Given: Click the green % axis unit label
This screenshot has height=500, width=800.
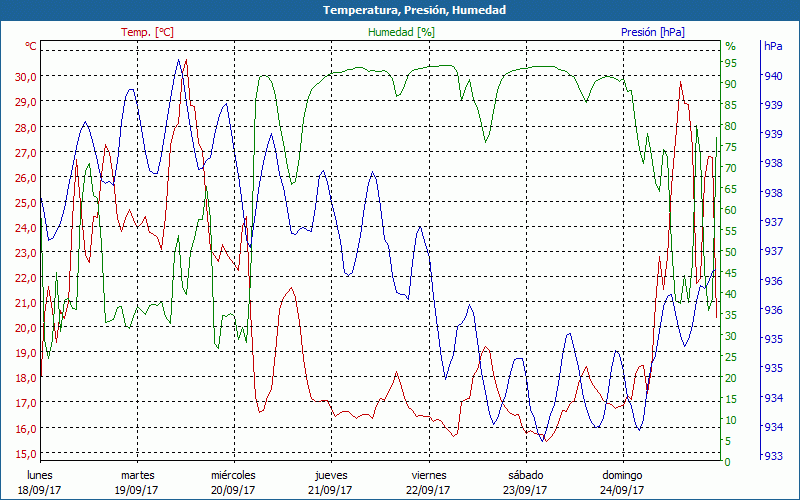Looking at the screenshot, I should [730, 46].
